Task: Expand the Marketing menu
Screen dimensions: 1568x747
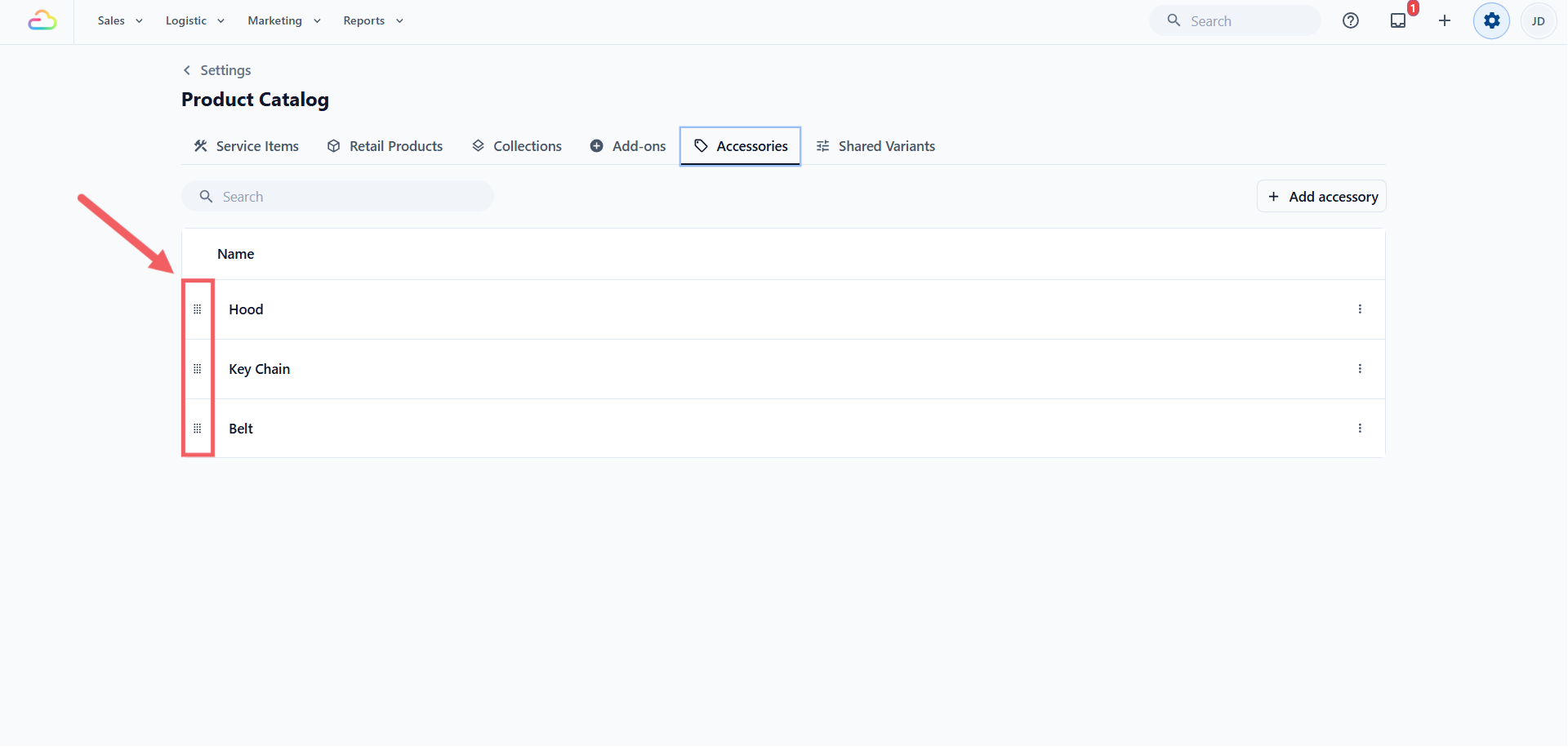Action: coord(284,20)
